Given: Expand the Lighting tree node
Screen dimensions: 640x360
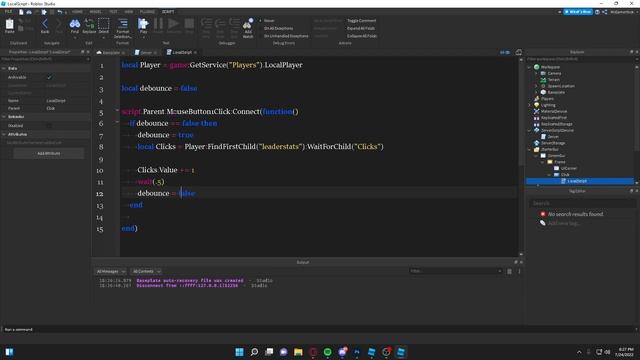Looking at the screenshot, I should (x=529, y=105).
